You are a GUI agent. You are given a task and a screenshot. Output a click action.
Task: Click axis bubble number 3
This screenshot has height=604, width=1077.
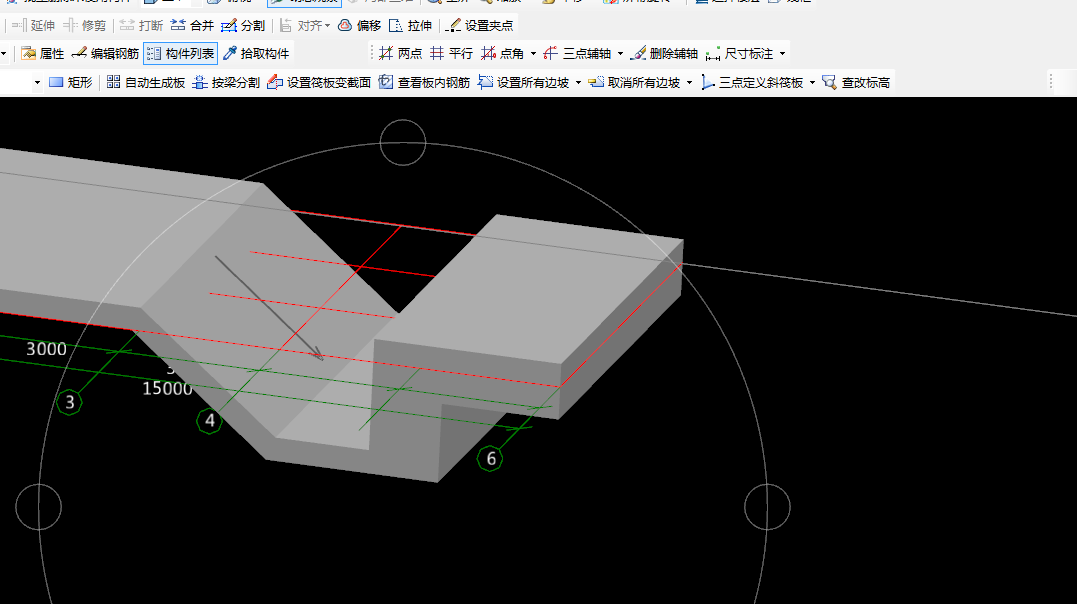69,402
